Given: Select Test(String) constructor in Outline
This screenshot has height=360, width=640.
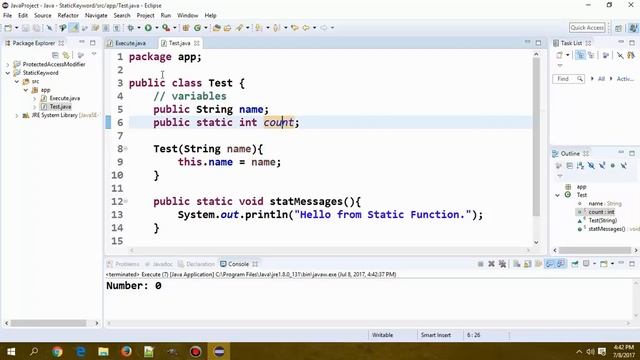Looking at the screenshot, I should click(x=602, y=220).
